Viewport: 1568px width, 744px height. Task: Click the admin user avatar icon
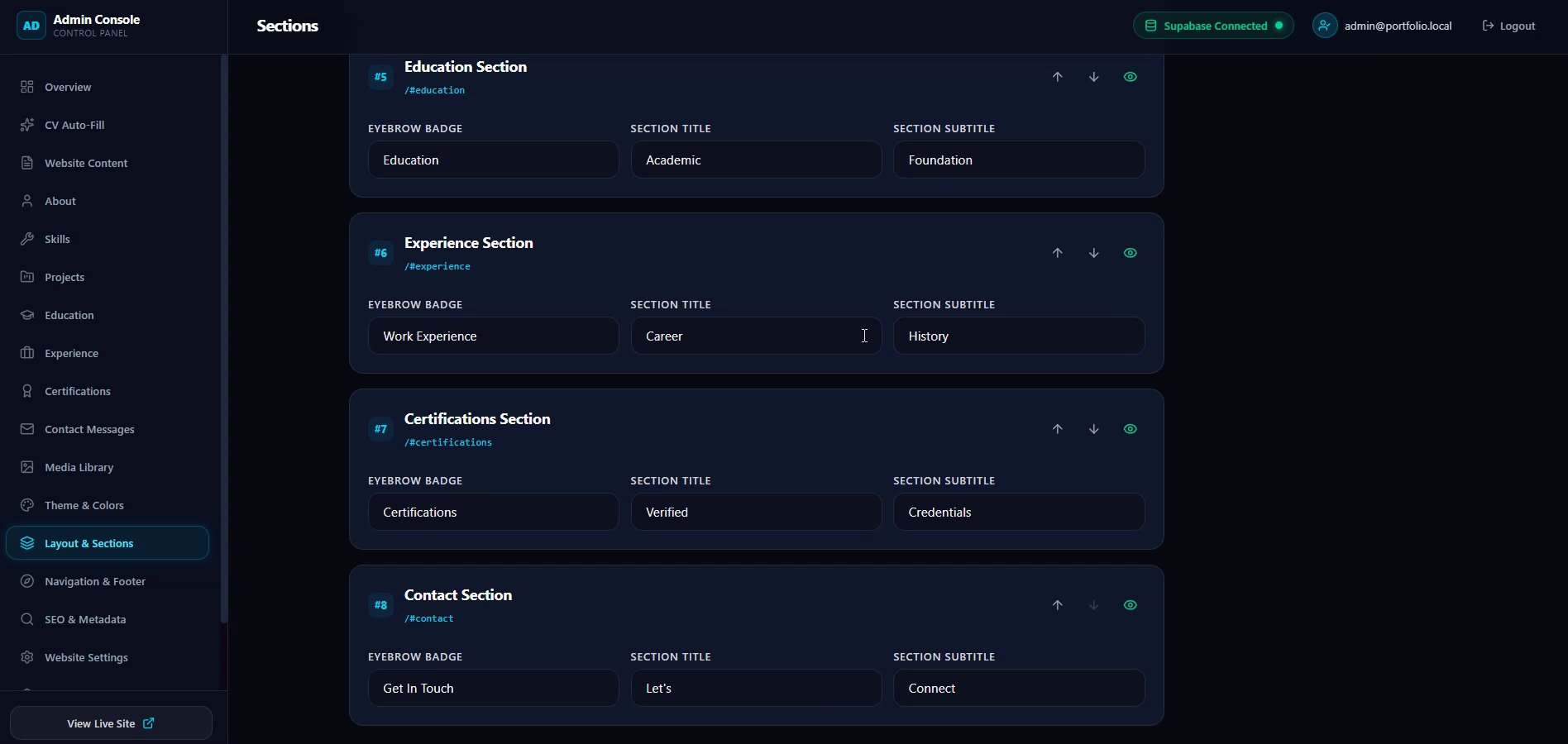click(1325, 26)
